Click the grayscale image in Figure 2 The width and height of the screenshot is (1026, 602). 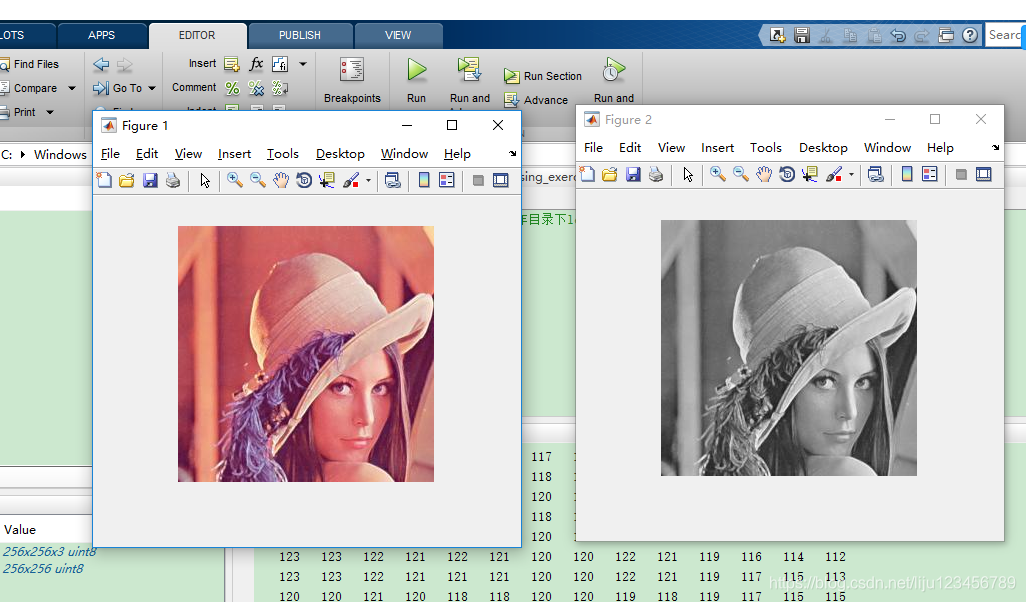[788, 348]
